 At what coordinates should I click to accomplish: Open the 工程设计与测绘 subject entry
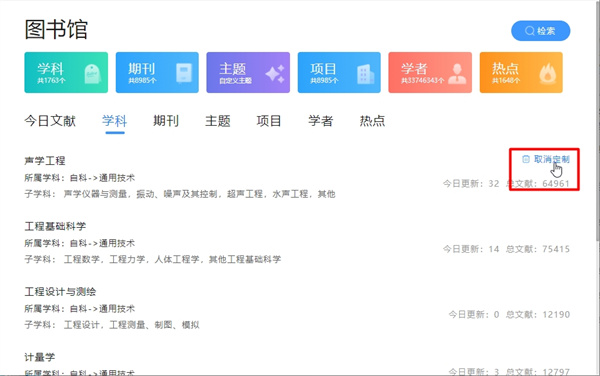point(60,292)
